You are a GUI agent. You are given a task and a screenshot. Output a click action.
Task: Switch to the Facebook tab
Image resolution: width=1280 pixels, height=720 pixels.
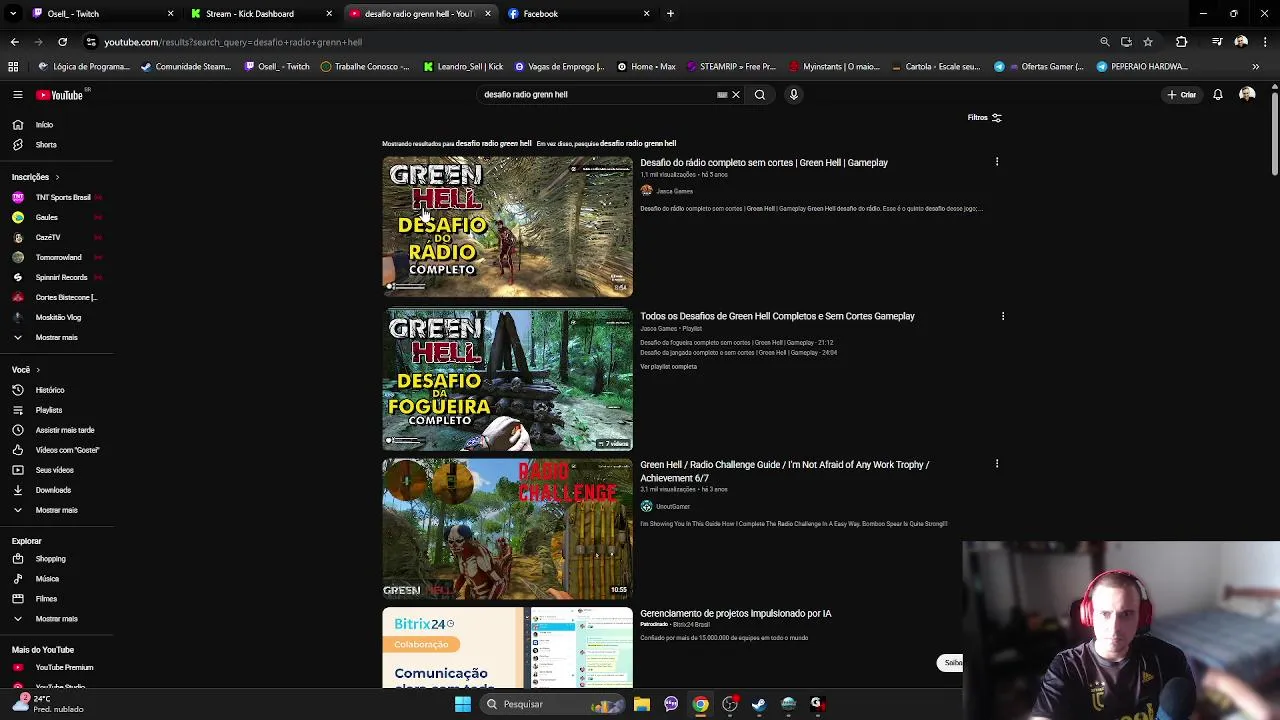tap(578, 14)
